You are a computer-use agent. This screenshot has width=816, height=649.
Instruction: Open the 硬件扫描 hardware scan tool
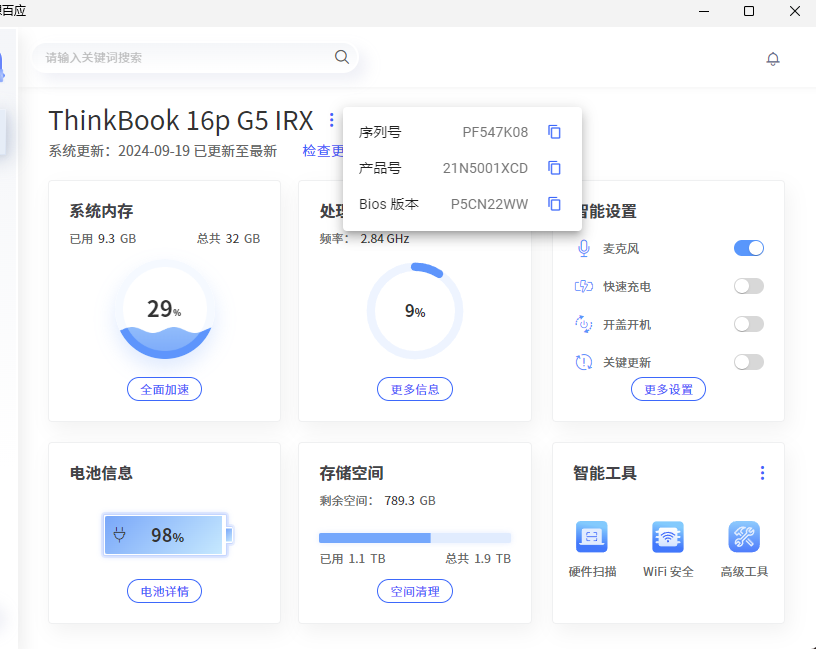592,537
